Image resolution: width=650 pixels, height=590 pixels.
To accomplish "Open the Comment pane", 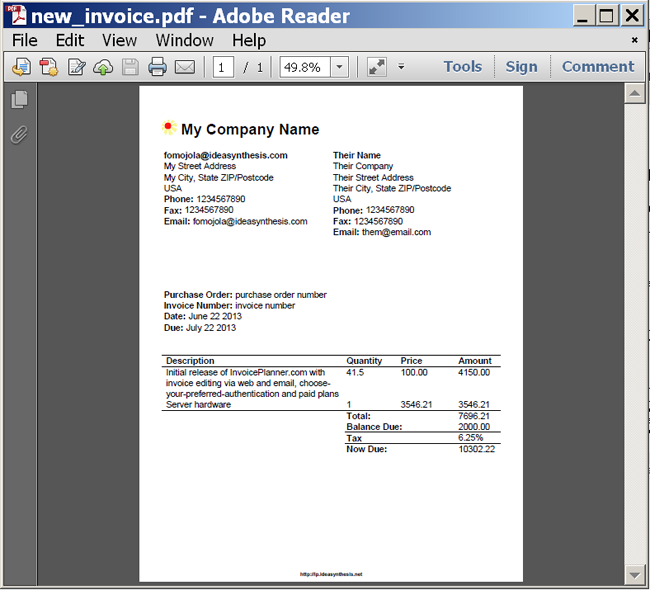I will tap(598, 67).
